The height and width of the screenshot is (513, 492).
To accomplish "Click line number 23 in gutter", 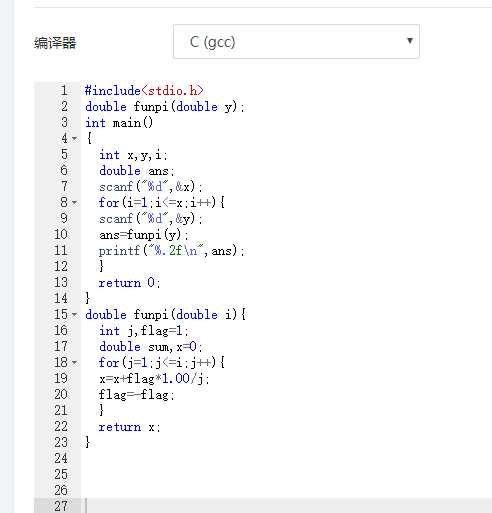I will pos(61,442).
